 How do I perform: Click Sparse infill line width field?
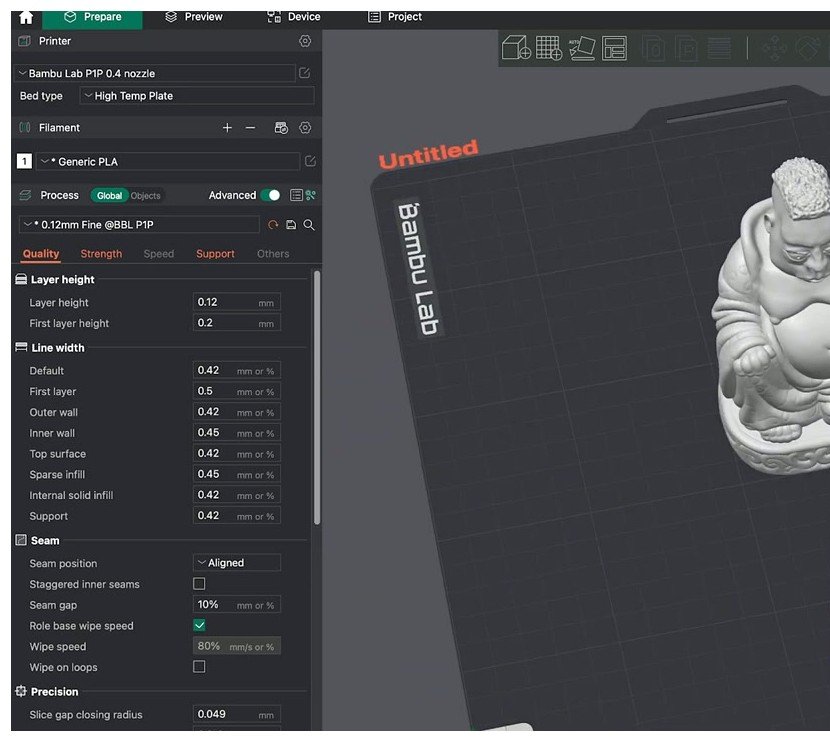[237, 474]
